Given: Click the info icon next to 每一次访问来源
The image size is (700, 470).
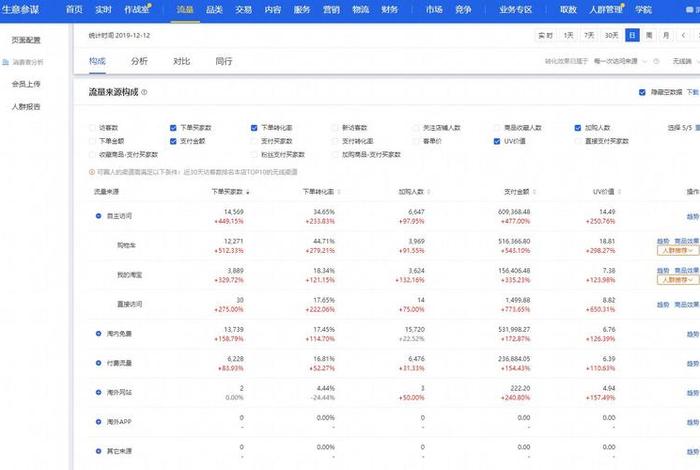Looking at the screenshot, I should [656, 62].
